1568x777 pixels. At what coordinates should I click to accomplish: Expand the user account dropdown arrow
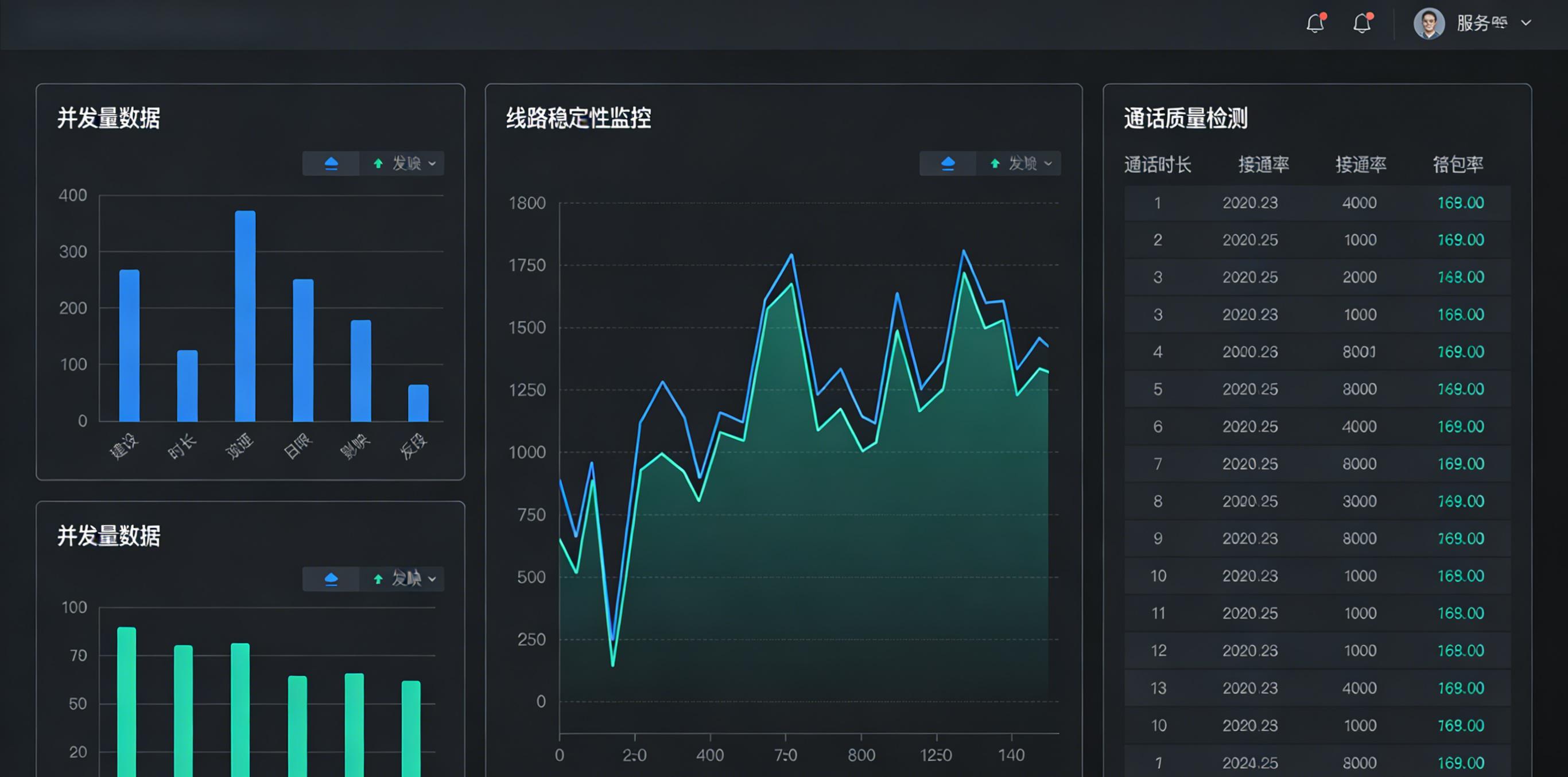(1526, 23)
